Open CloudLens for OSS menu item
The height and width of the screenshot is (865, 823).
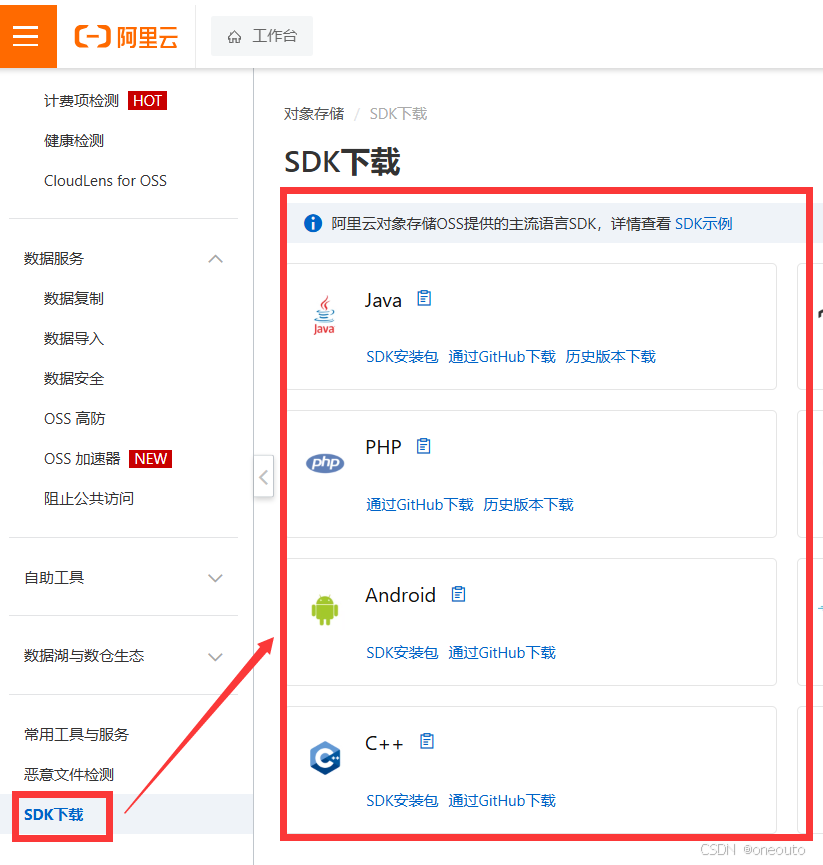105,181
